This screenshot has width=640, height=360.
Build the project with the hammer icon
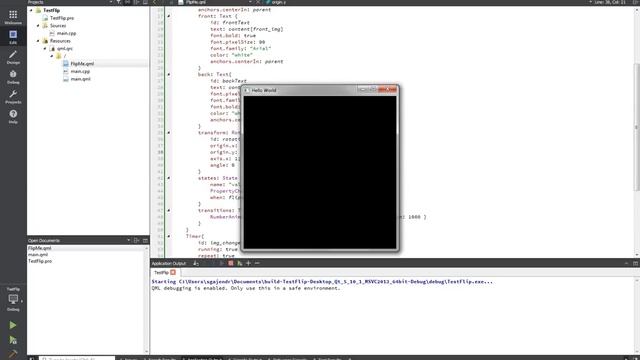pos(13,354)
